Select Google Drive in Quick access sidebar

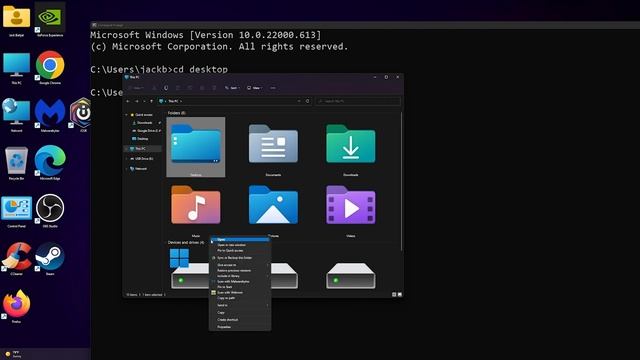coord(146,131)
